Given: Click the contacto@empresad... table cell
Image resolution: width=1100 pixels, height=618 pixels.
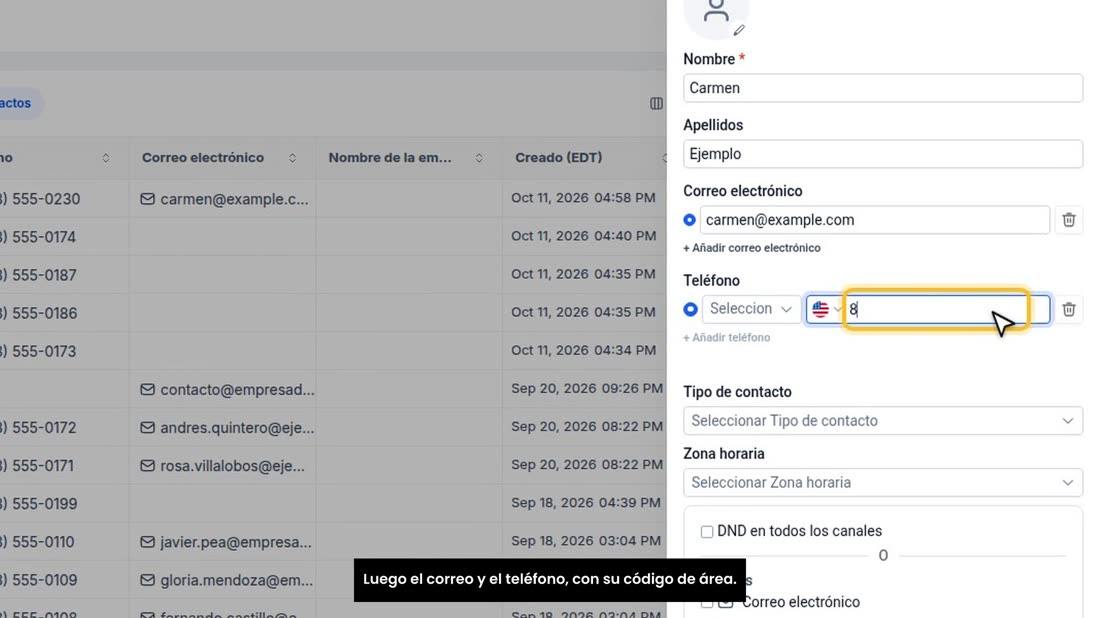Looking at the screenshot, I should pos(222,389).
